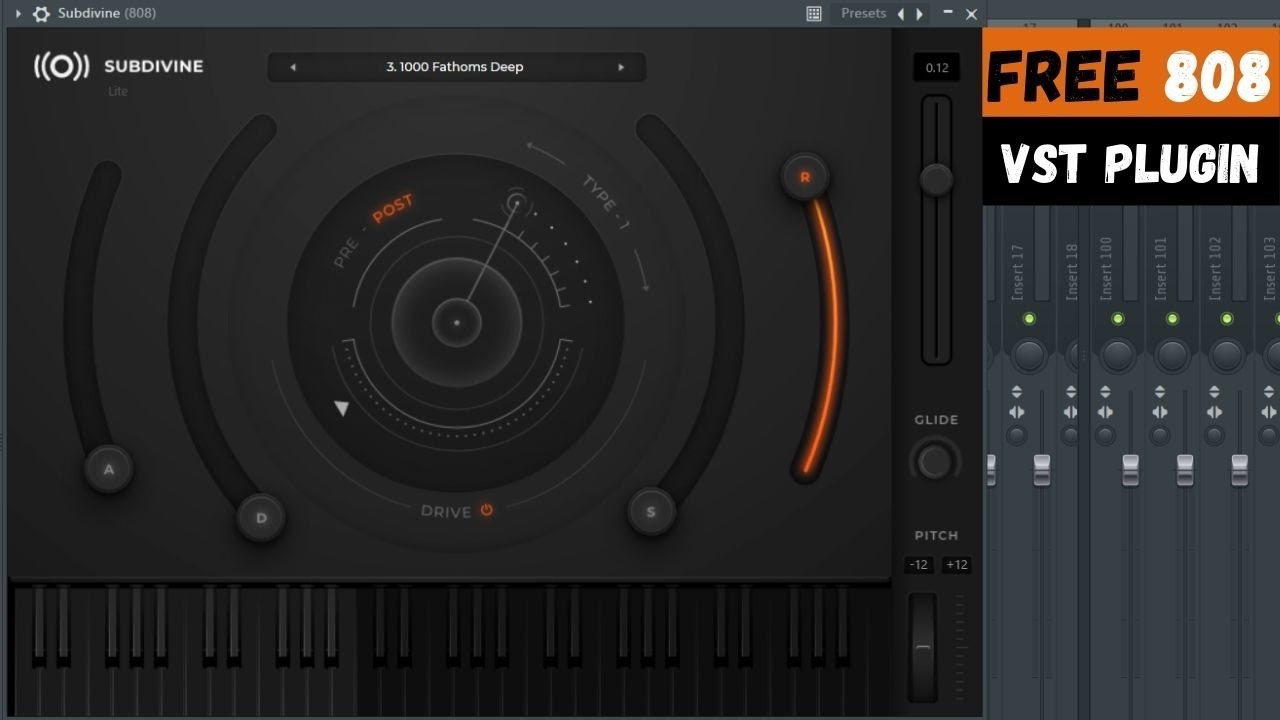The width and height of the screenshot is (1280, 720).
Task: Click the +12 pitch range button
Action: click(x=957, y=565)
